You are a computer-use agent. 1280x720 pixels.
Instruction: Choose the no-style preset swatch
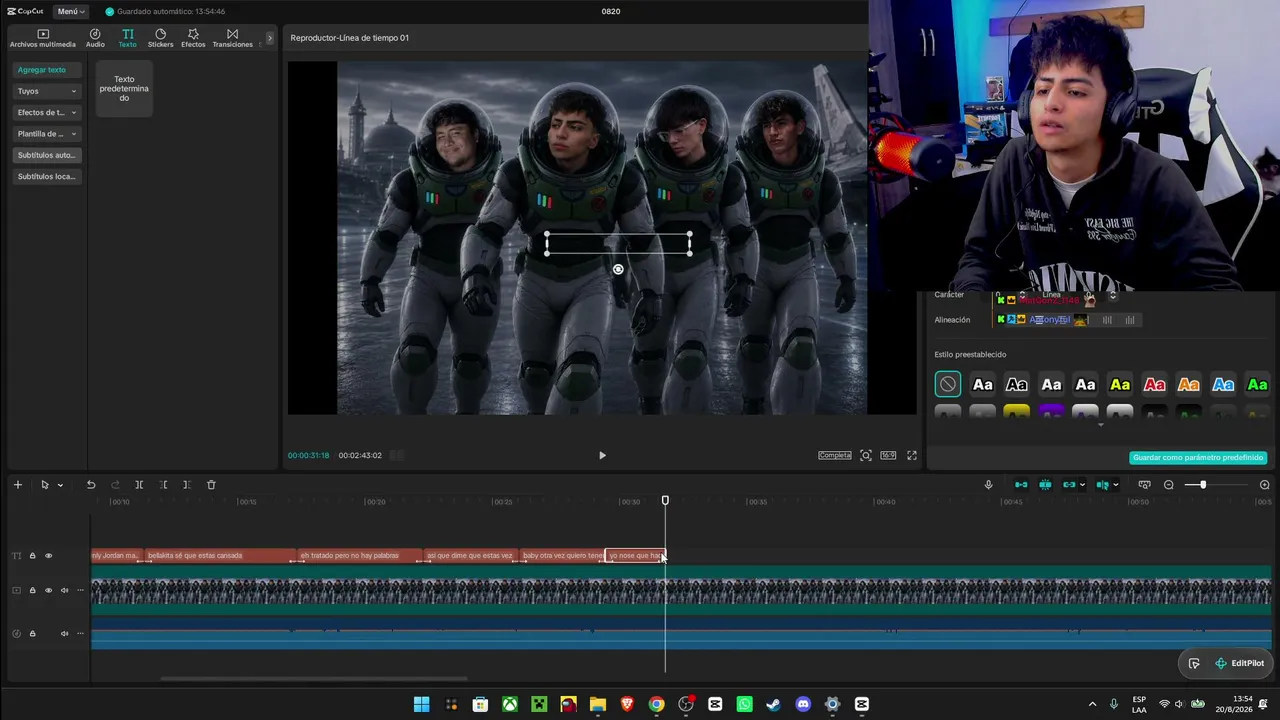pyautogui.click(x=947, y=385)
